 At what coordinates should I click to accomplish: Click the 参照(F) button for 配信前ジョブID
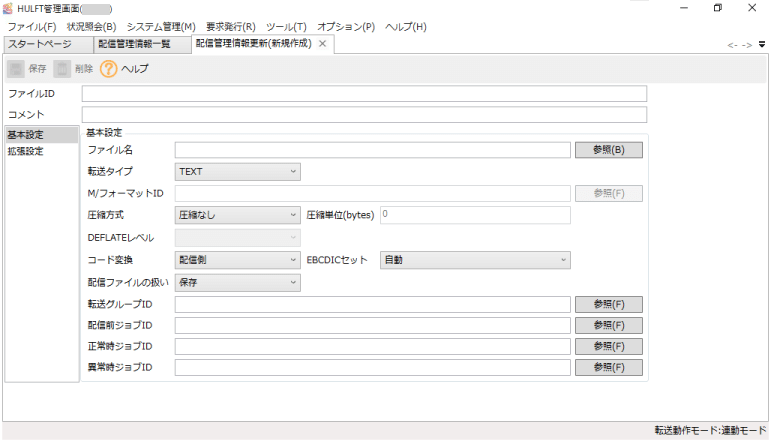click(609, 325)
